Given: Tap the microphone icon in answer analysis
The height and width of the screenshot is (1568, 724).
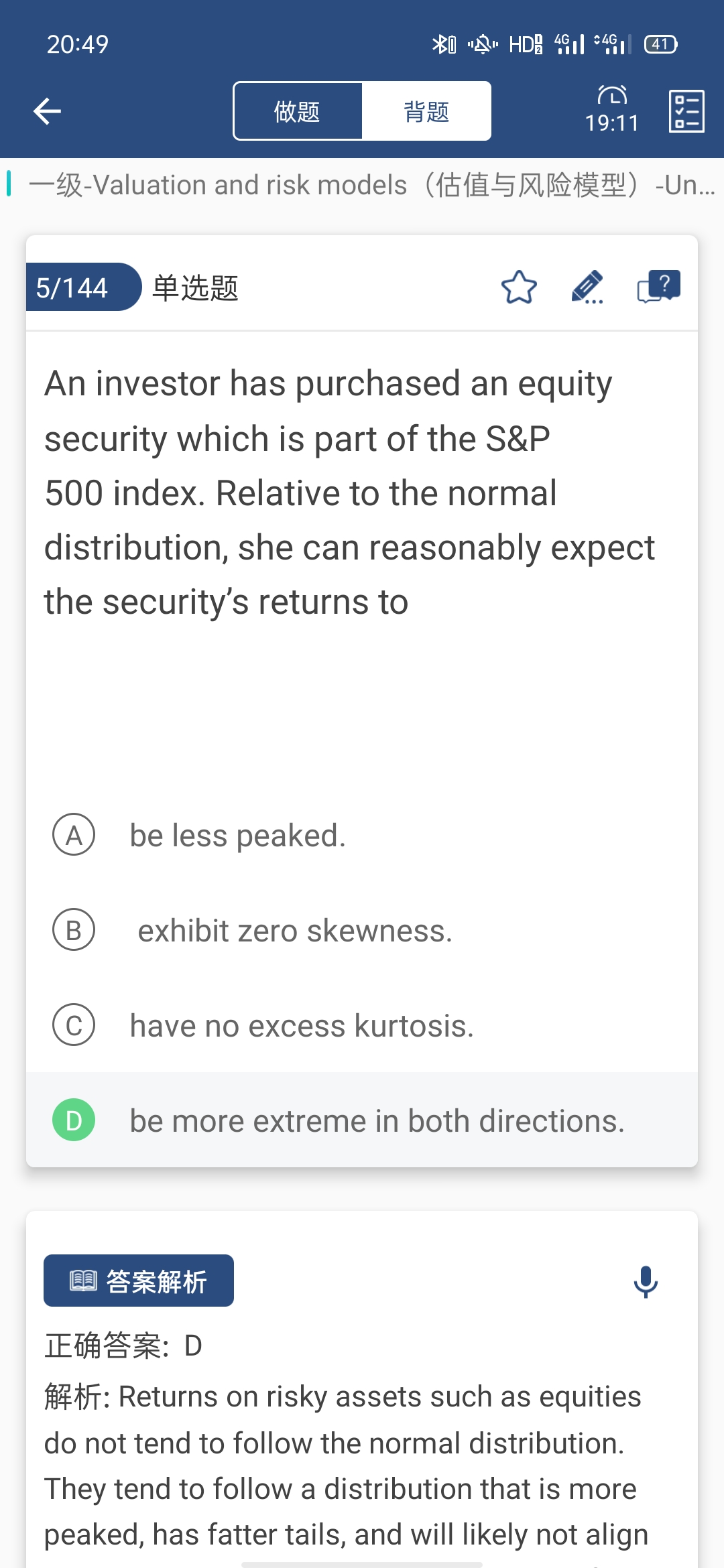Looking at the screenshot, I should 646,1281.
